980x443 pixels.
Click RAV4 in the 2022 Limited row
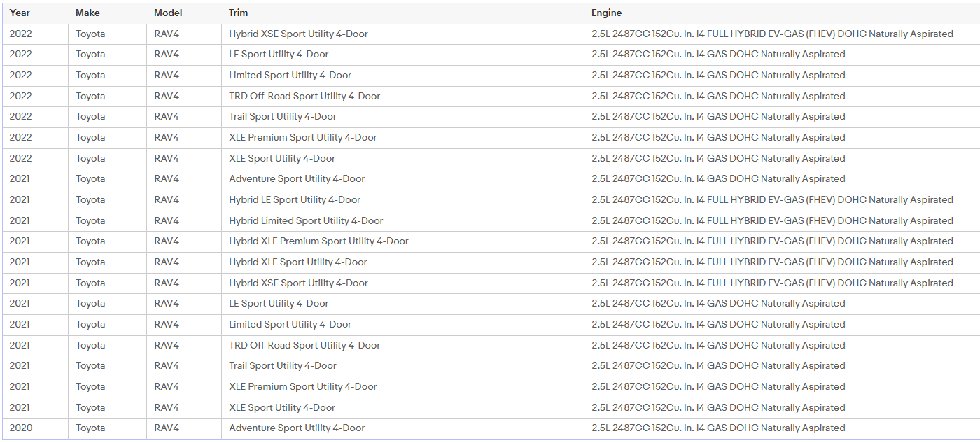point(167,75)
